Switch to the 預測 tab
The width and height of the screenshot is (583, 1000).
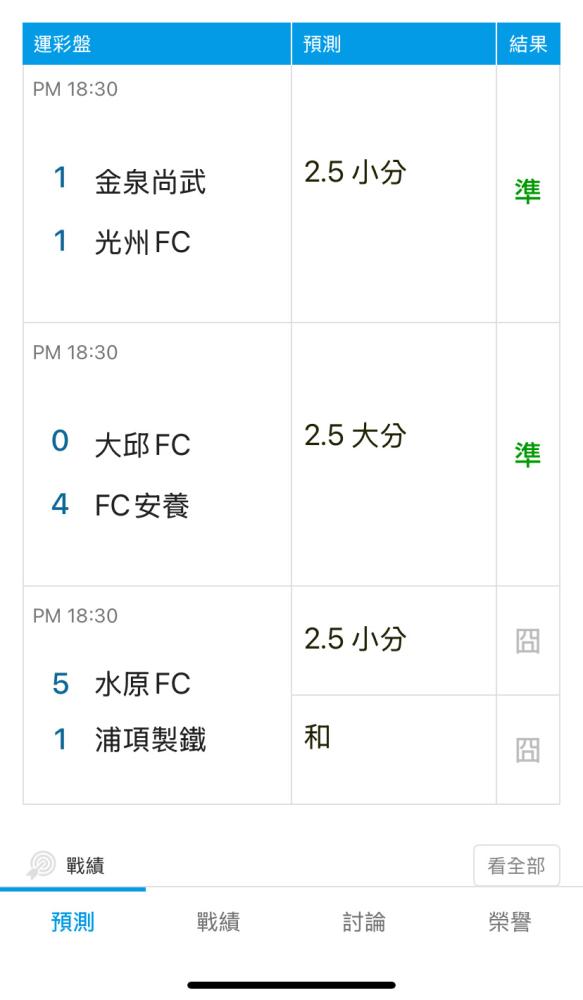pyautogui.click(x=73, y=922)
